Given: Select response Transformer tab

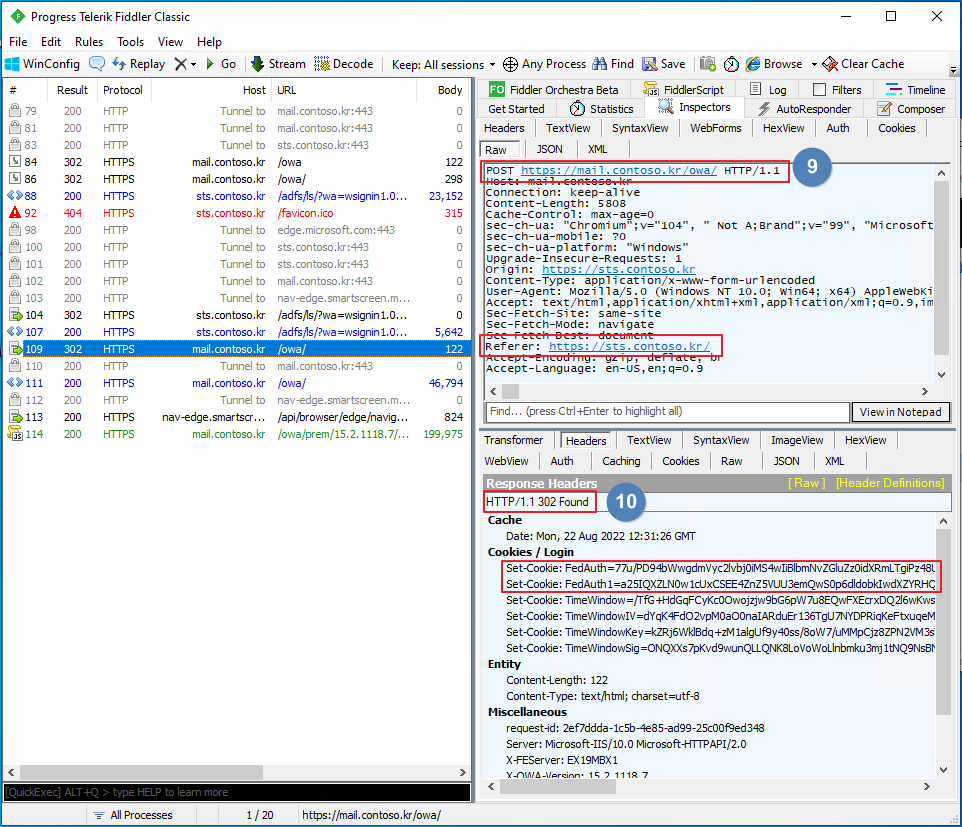Looking at the screenshot, I should pos(514,440).
